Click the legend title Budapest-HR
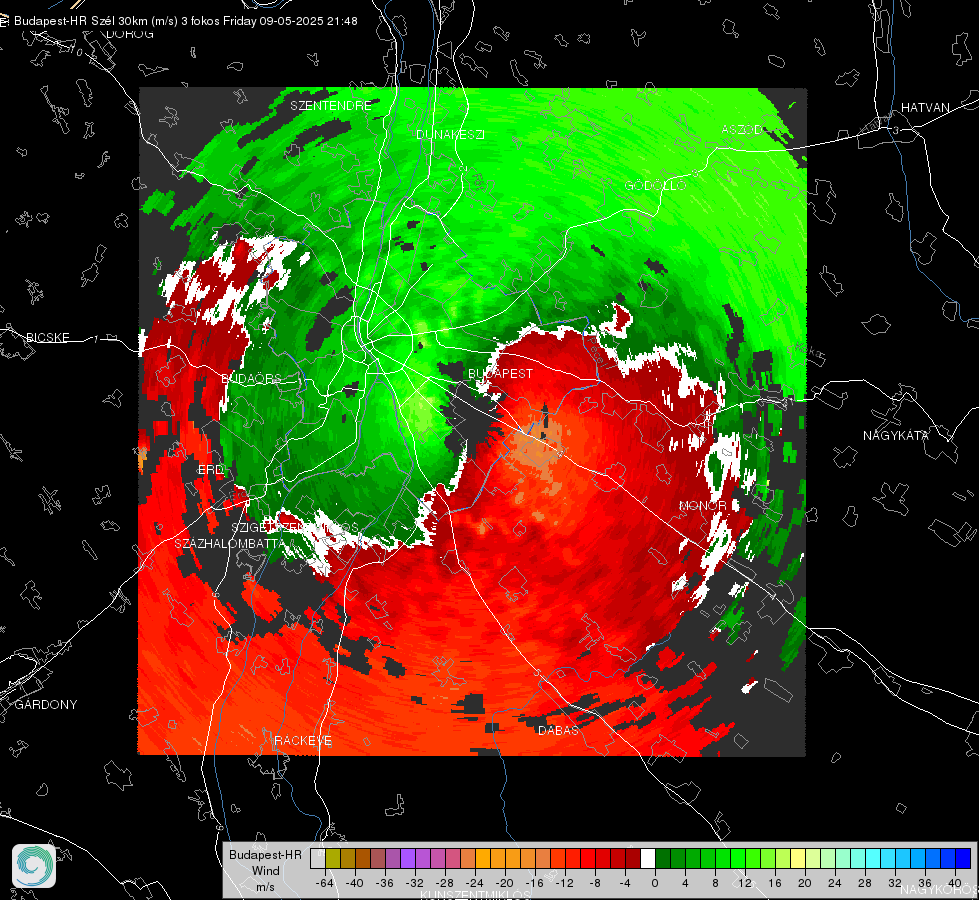The width and height of the screenshot is (979, 900). pyautogui.click(x=265, y=855)
